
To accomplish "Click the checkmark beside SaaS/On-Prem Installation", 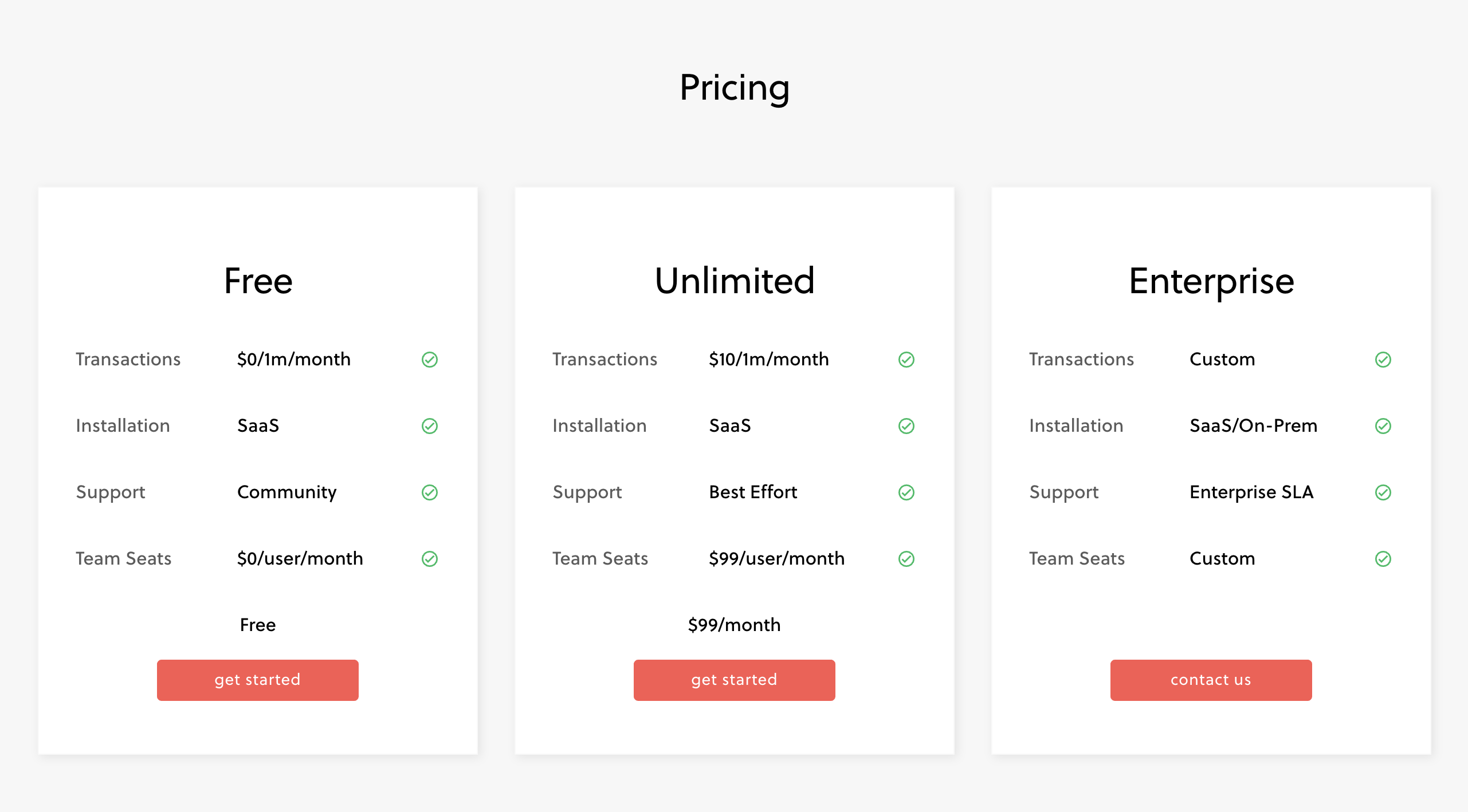I will pyautogui.click(x=1383, y=425).
